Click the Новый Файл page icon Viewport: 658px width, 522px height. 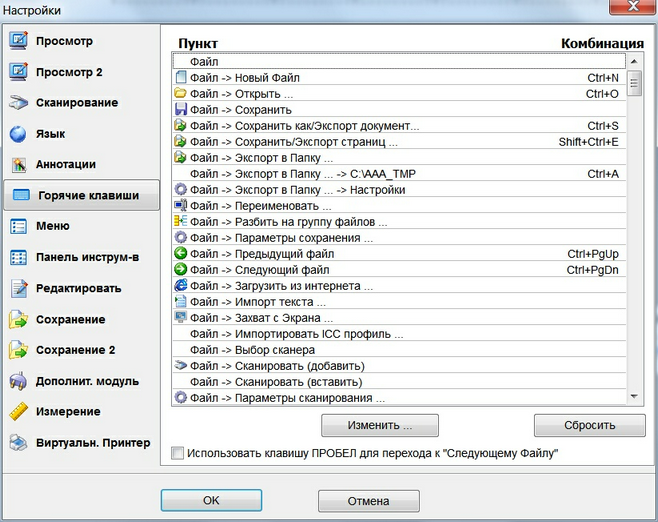(180, 77)
